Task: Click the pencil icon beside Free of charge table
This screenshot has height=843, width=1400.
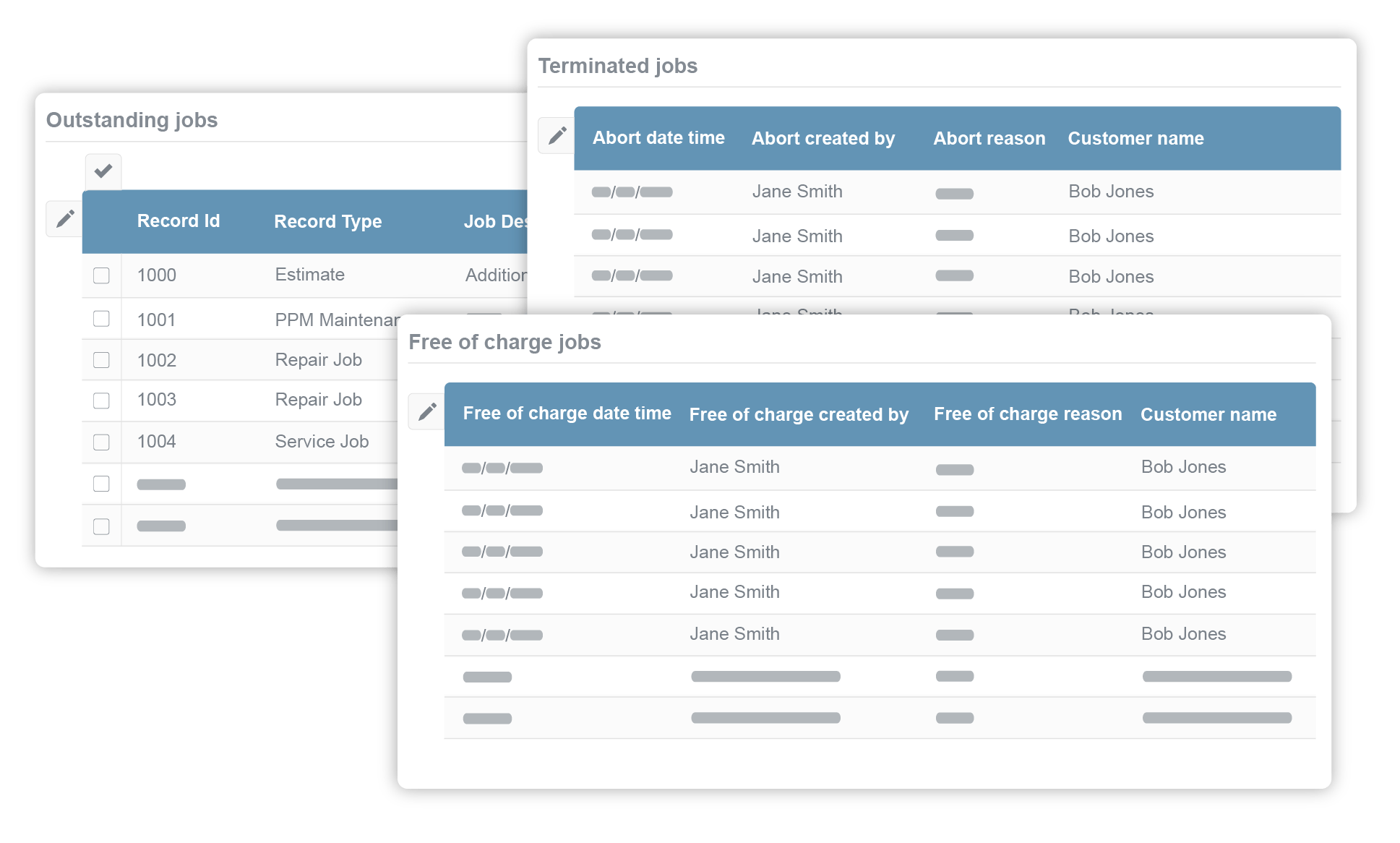Action: (427, 411)
